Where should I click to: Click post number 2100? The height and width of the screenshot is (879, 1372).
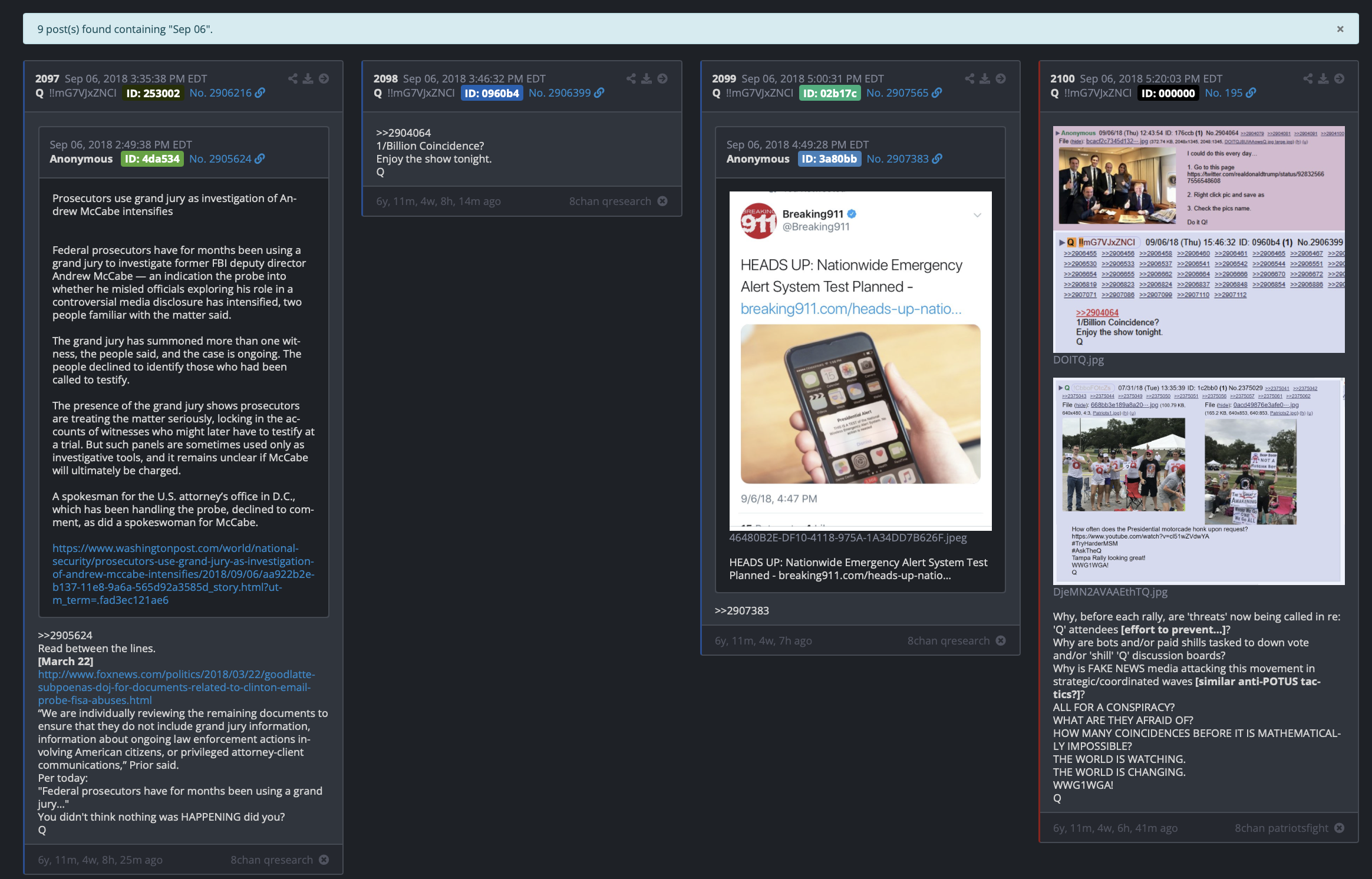coord(1063,79)
